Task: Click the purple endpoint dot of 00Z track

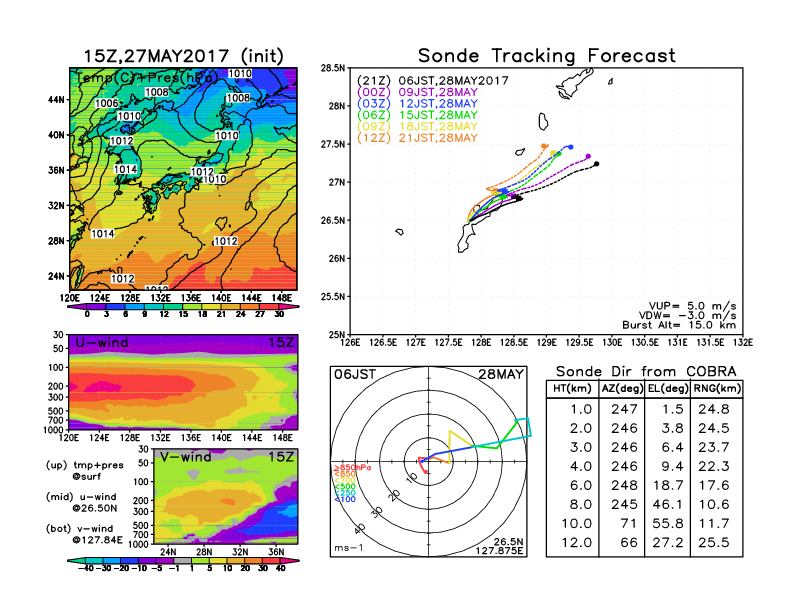Action: pyautogui.click(x=588, y=157)
